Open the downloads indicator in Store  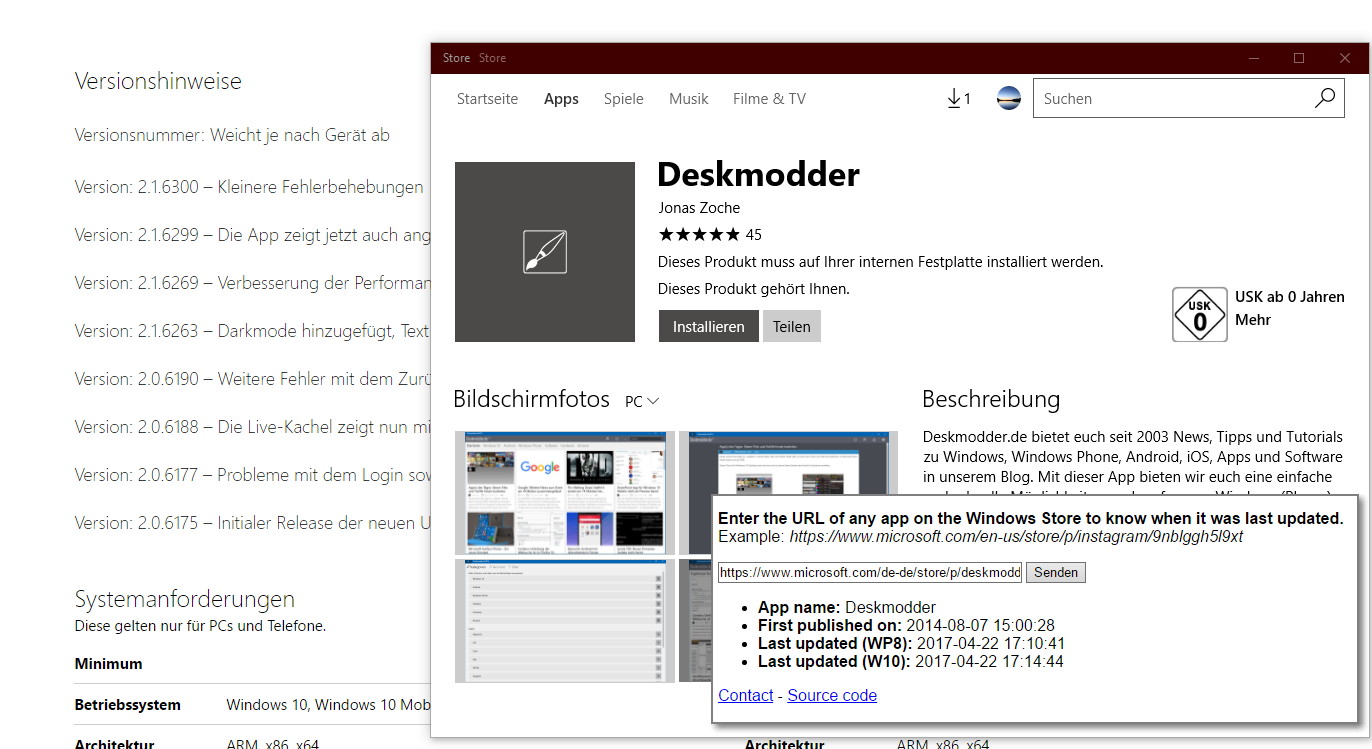tap(958, 98)
